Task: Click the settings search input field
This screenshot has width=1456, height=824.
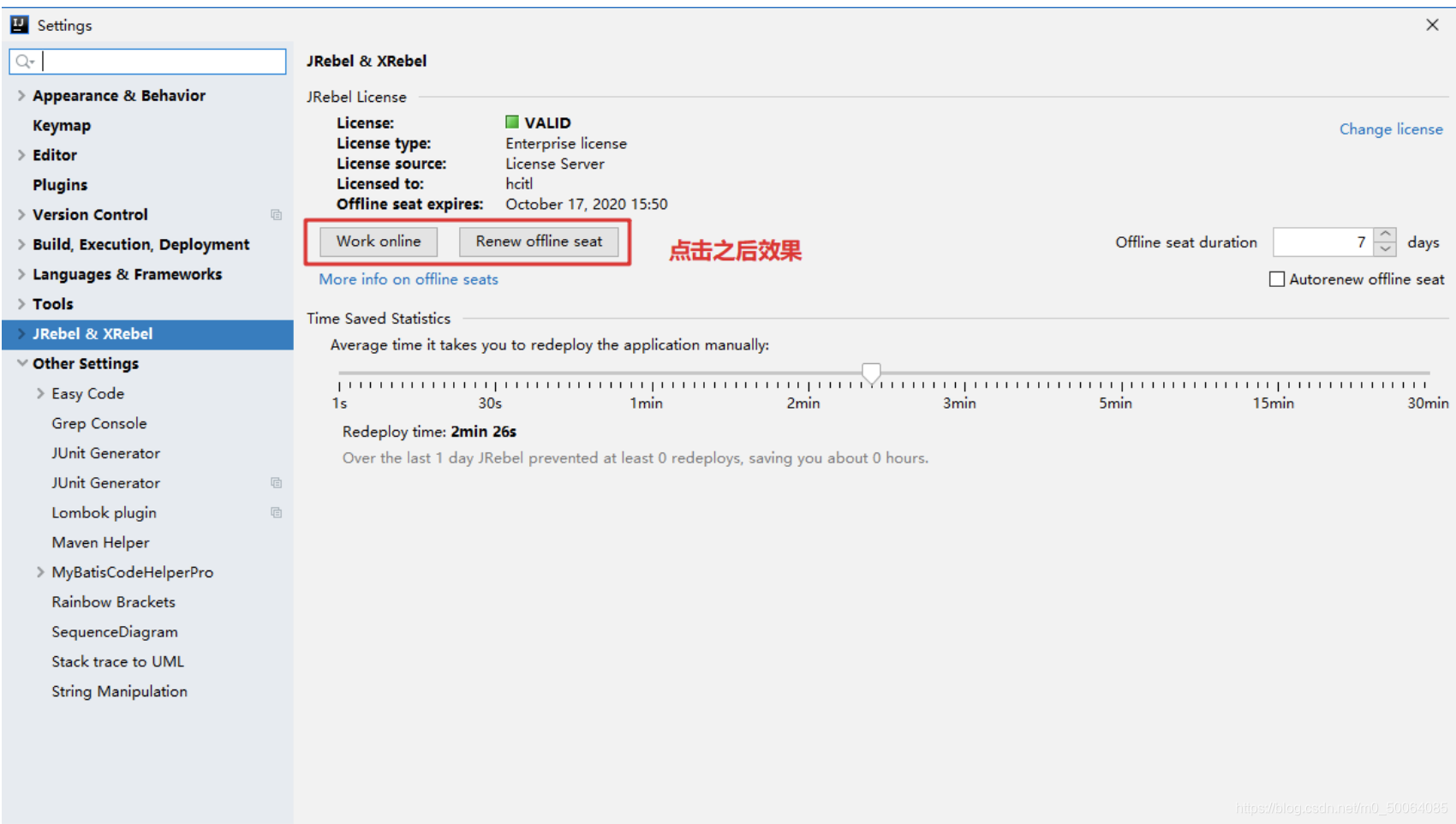Action: 147,62
